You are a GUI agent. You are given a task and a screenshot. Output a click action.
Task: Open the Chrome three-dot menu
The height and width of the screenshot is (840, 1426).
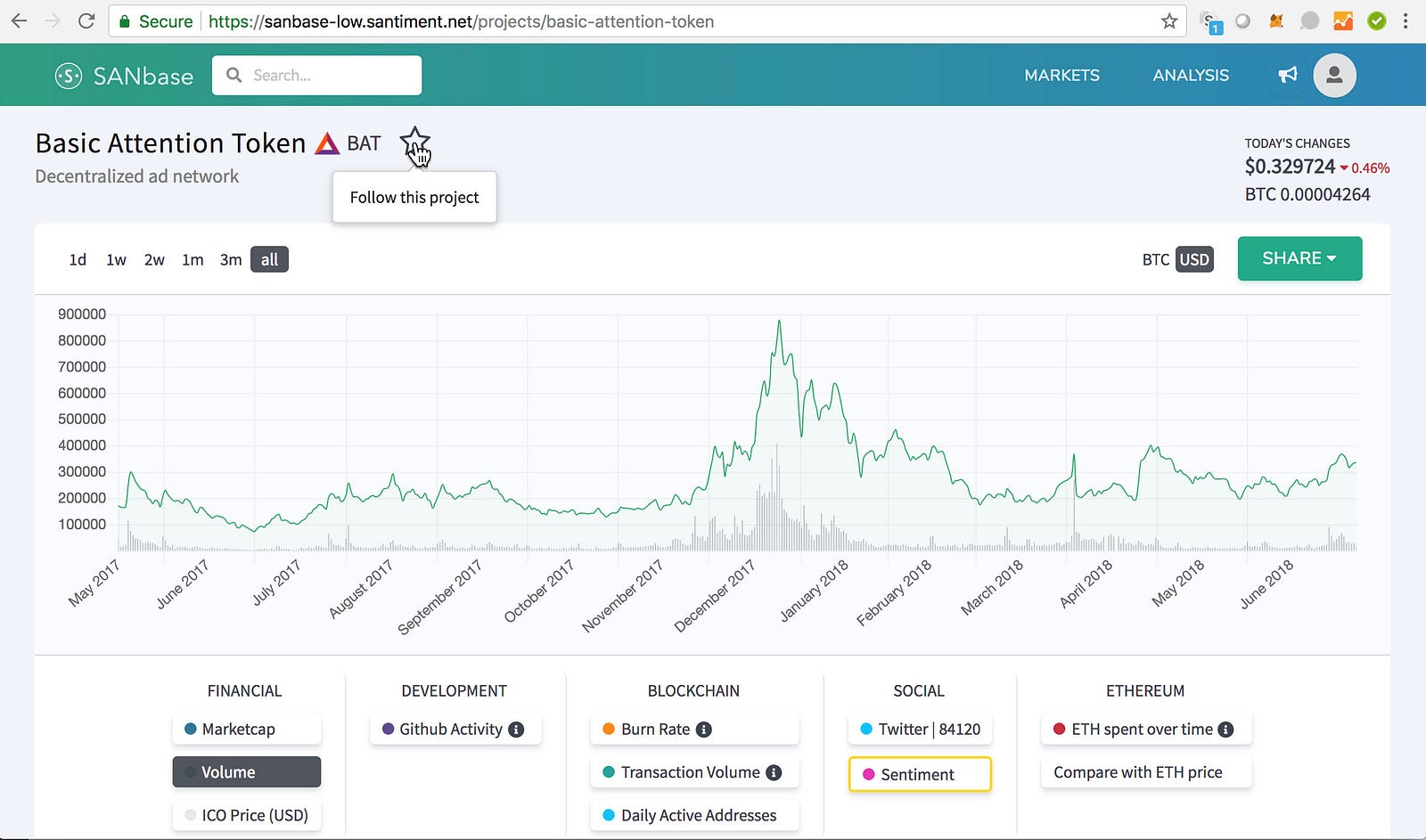tap(1406, 20)
